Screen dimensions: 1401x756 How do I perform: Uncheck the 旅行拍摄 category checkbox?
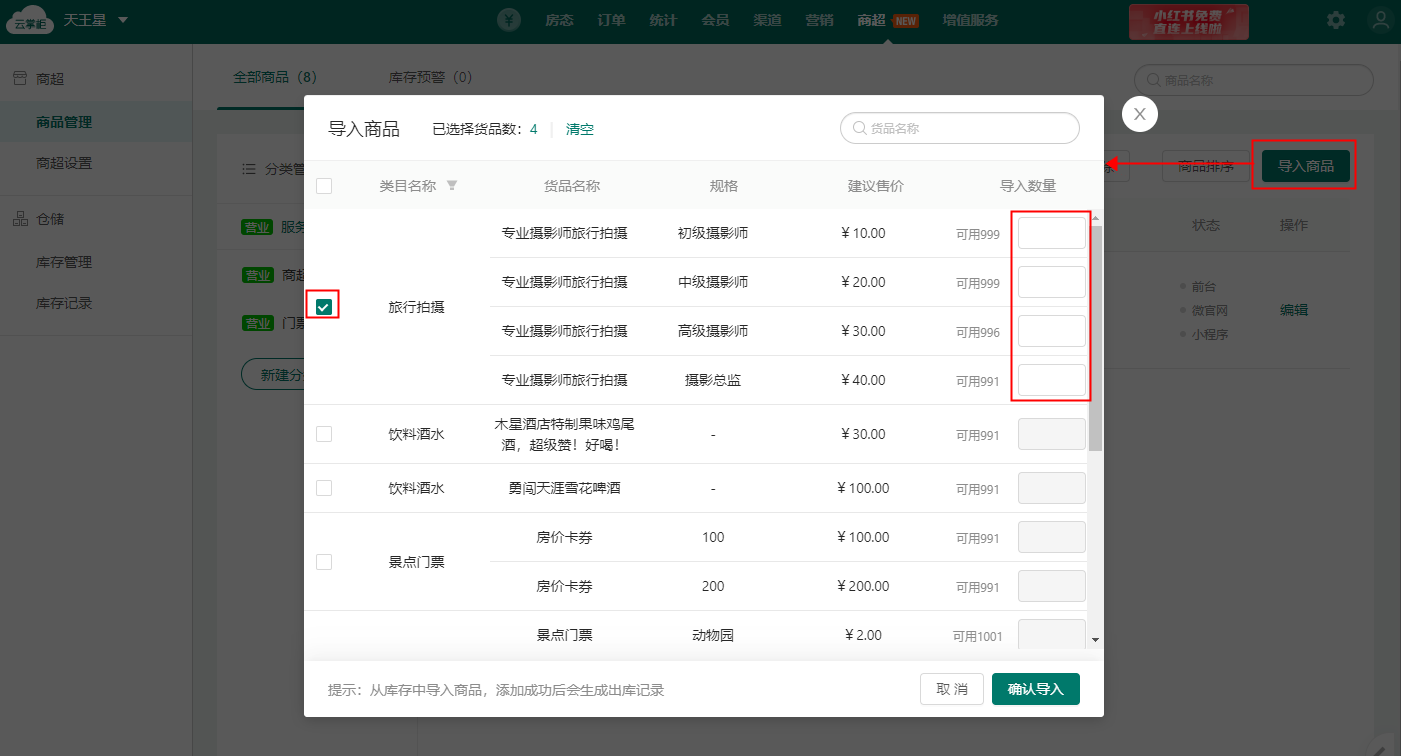coord(324,307)
